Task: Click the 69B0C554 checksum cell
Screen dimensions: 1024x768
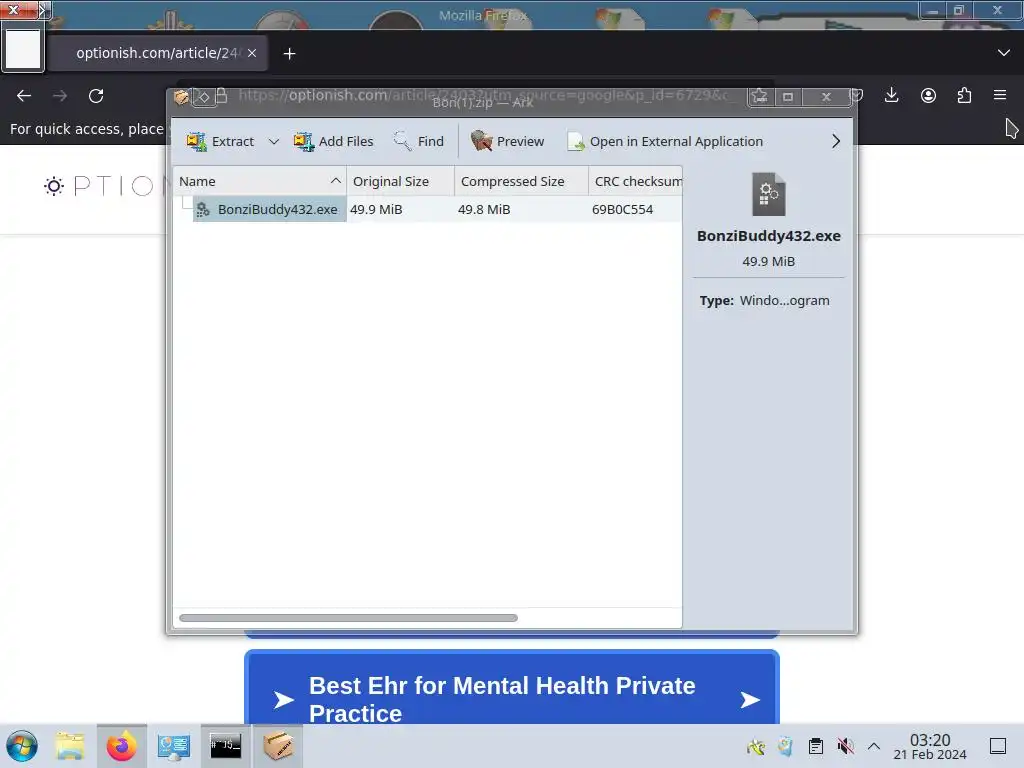Action: [x=622, y=210]
